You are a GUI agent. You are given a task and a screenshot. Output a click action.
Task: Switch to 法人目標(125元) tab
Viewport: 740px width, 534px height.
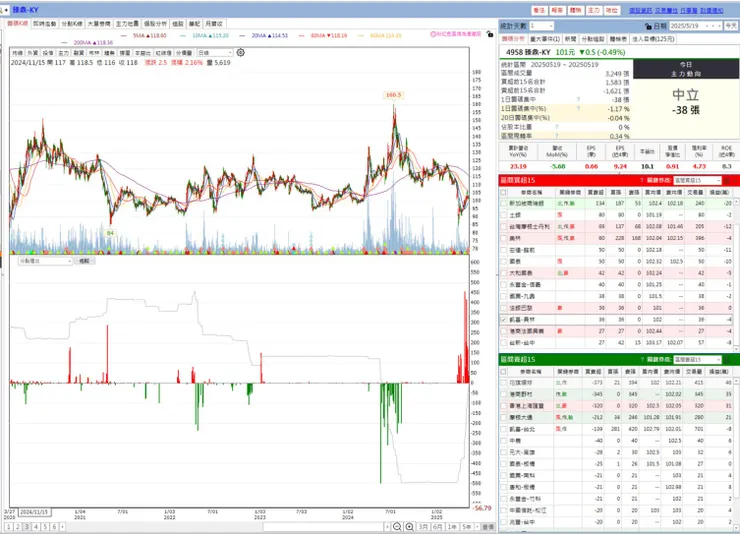pos(653,39)
